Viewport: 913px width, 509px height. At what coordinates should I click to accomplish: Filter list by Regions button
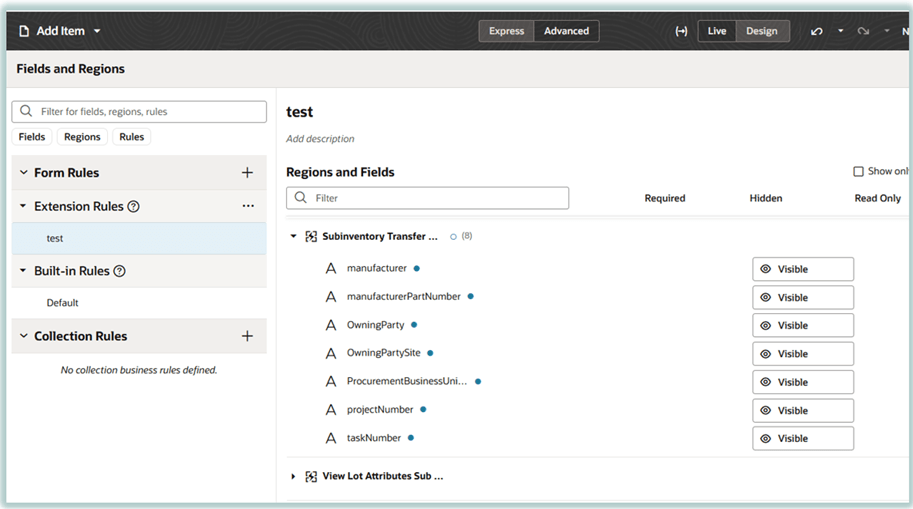pyautogui.click(x=82, y=137)
